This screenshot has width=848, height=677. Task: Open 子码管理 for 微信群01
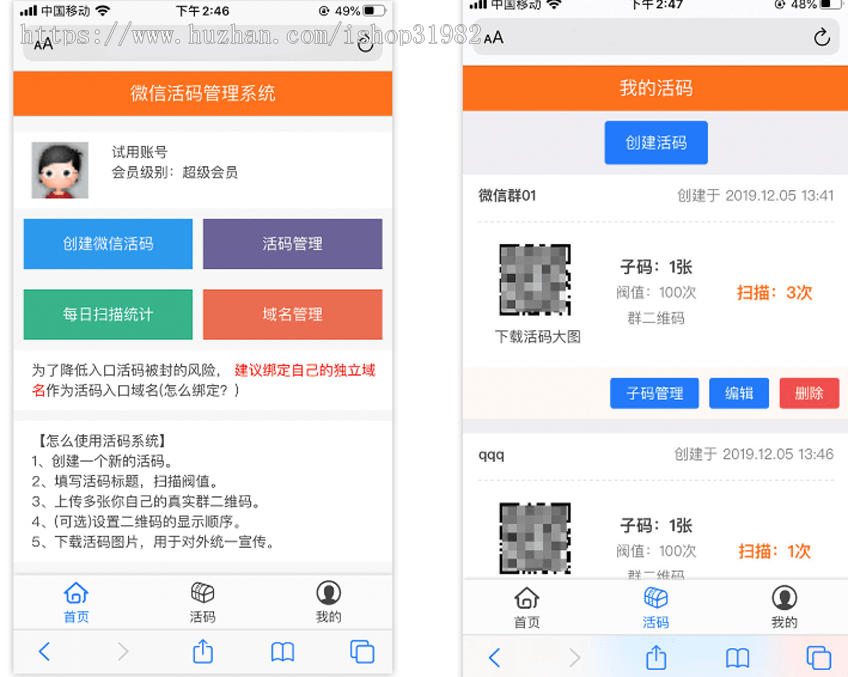click(655, 393)
